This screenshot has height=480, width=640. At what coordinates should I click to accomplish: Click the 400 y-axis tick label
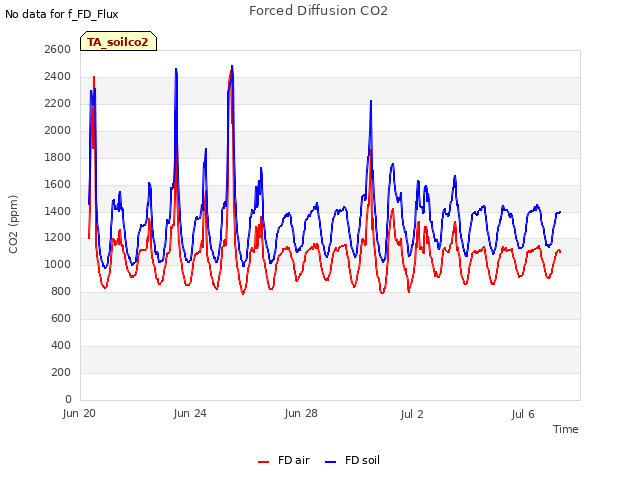pos(61,345)
